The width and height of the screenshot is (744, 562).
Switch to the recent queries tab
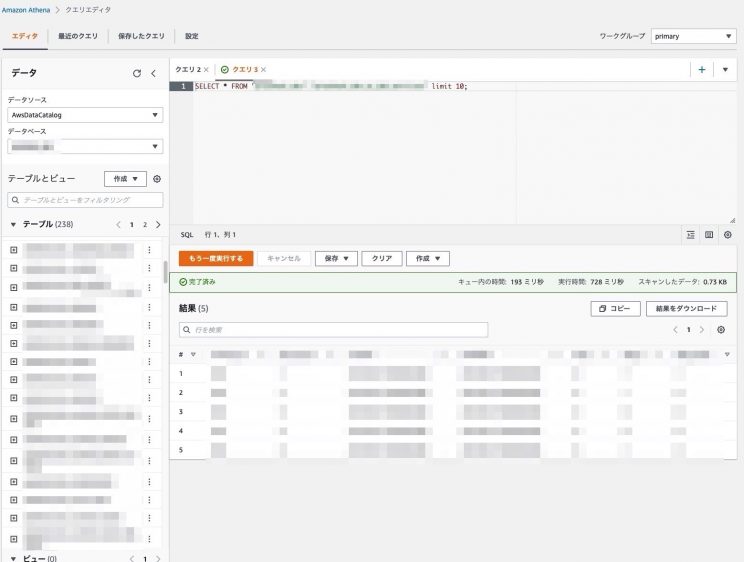pos(78,36)
